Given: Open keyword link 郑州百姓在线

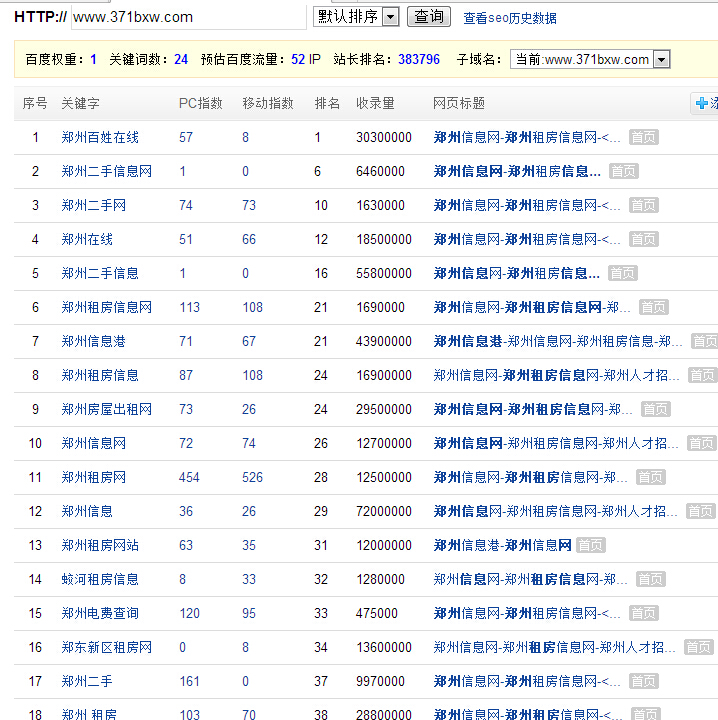Looking at the screenshot, I should click(x=100, y=137).
